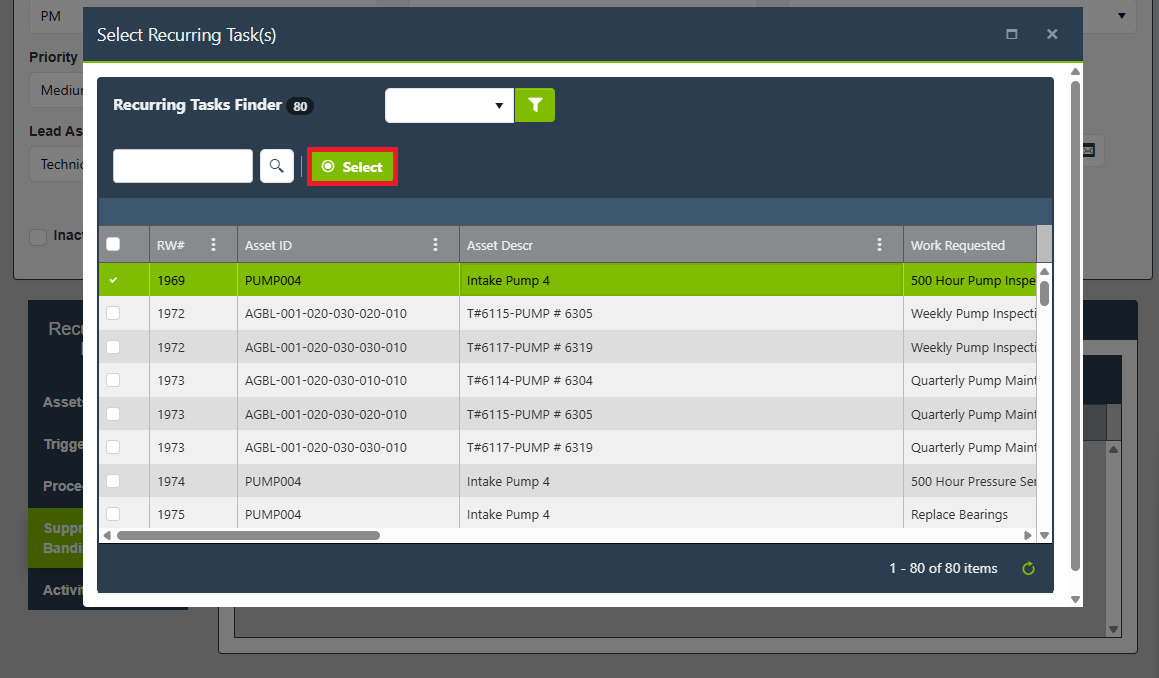Sort by the RW# column header
The height and width of the screenshot is (678, 1159).
tap(171, 245)
